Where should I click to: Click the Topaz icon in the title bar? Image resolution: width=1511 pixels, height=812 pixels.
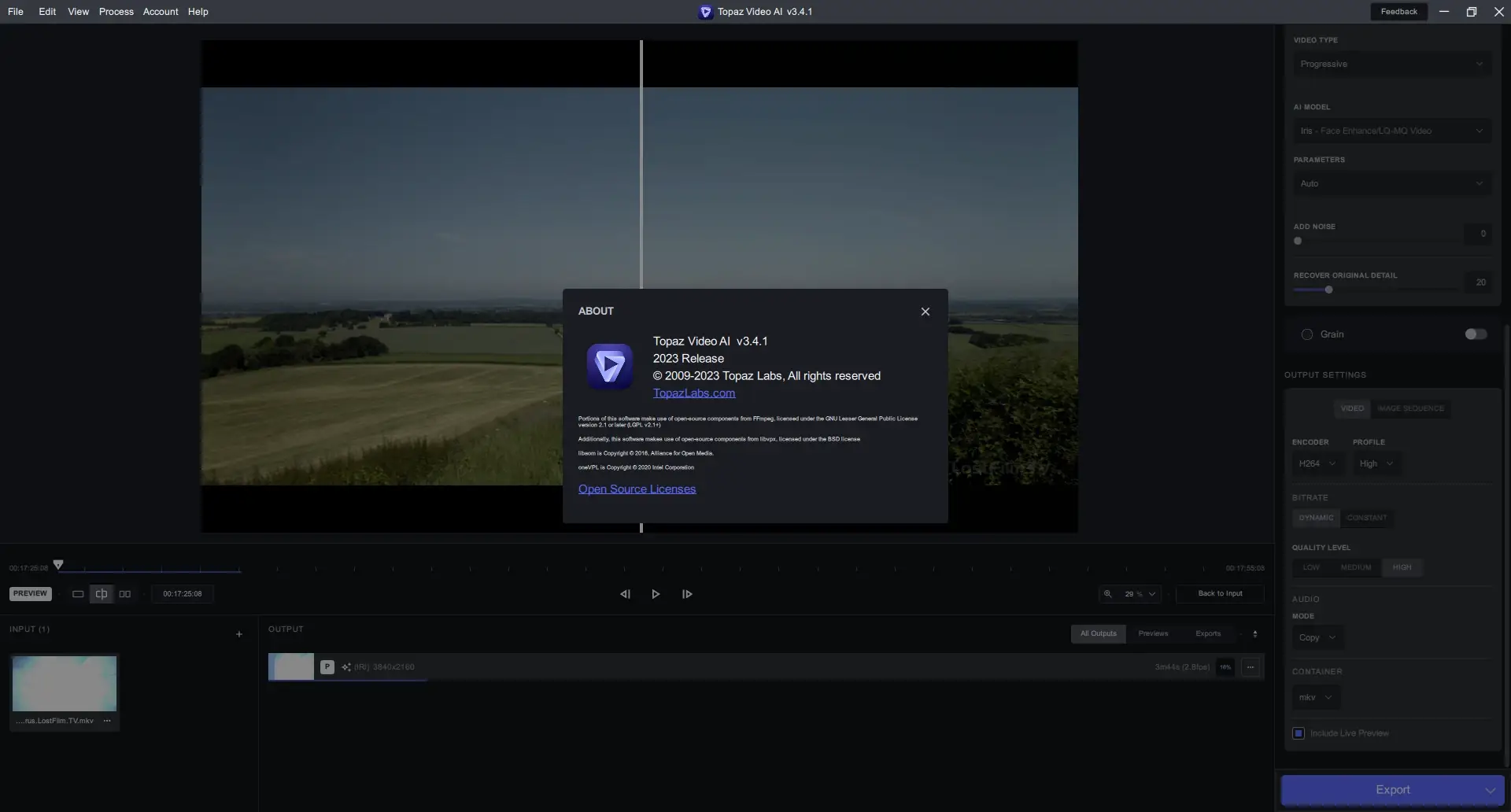(x=705, y=12)
